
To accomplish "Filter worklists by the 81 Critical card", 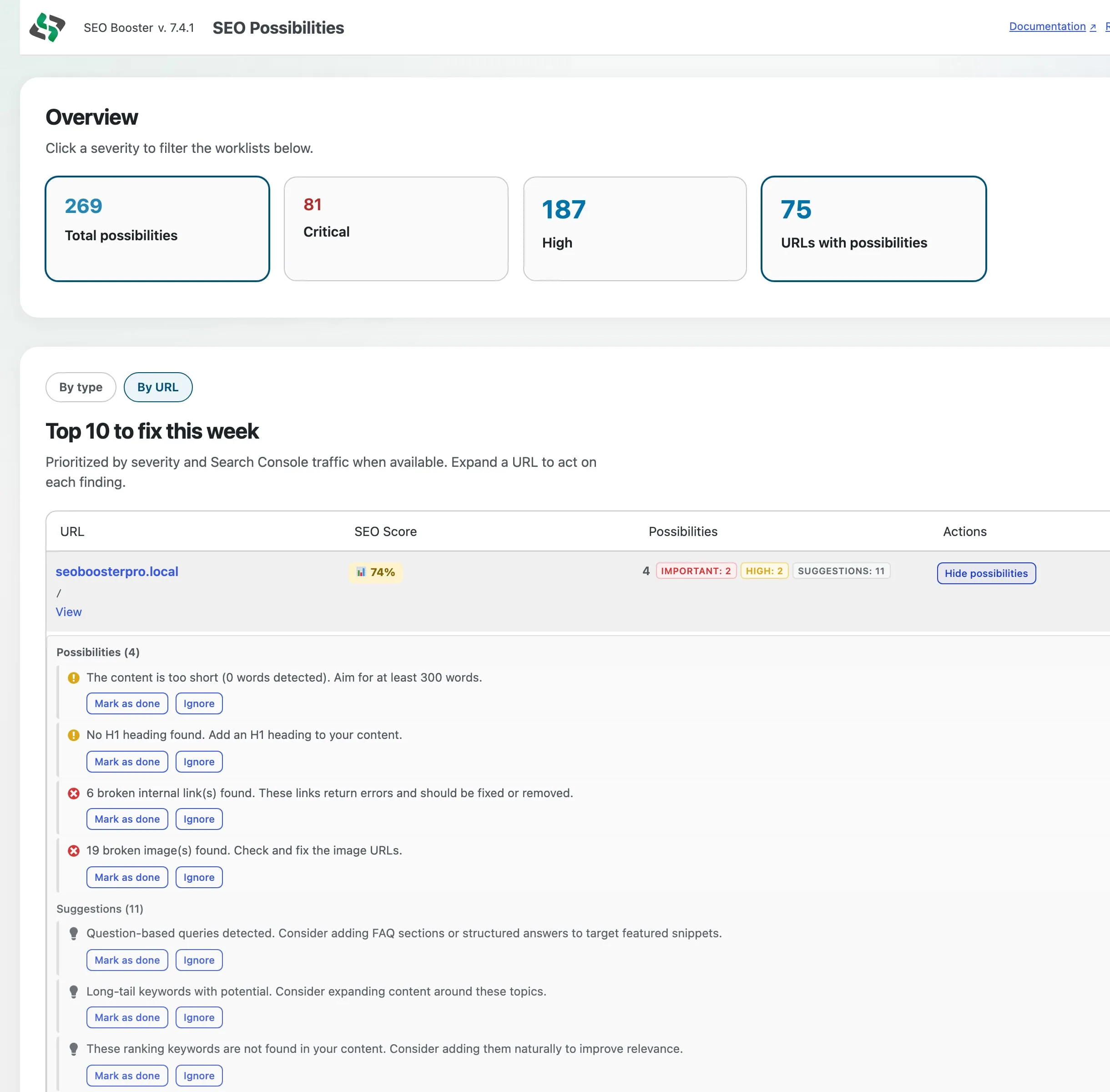I will pyautogui.click(x=396, y=229).
